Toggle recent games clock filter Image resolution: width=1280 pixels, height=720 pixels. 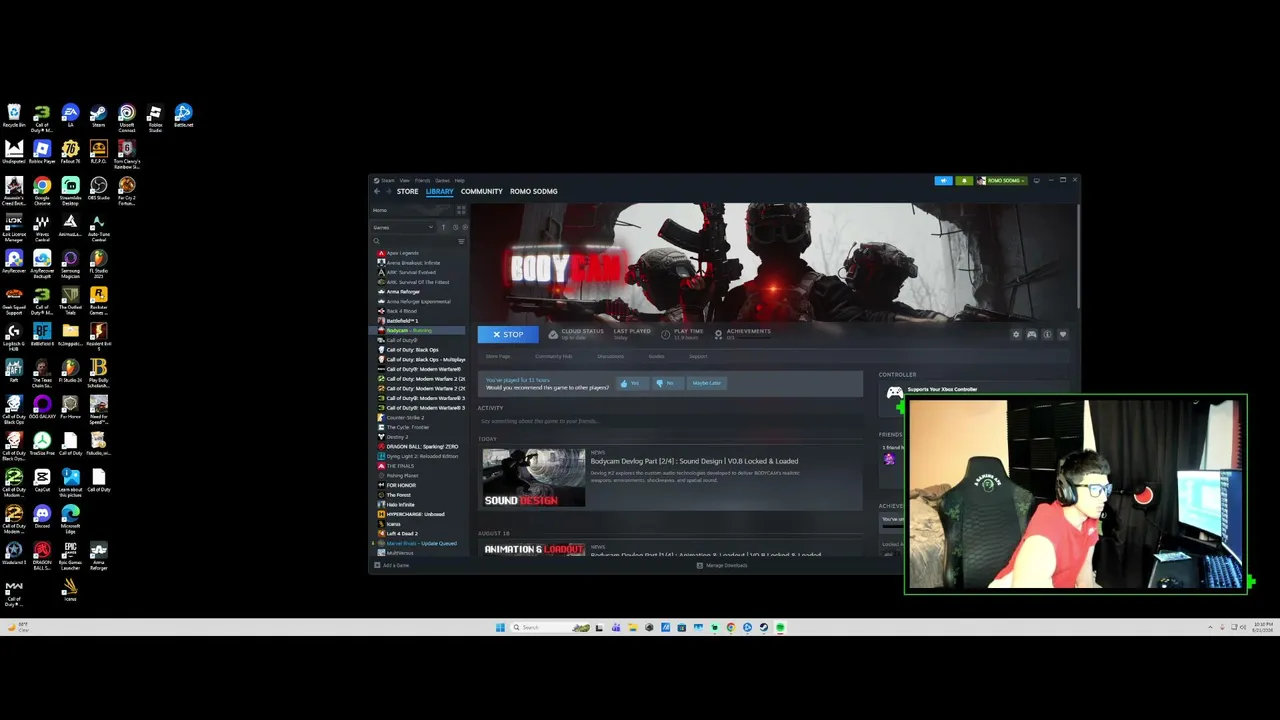[x=455, y=227]
